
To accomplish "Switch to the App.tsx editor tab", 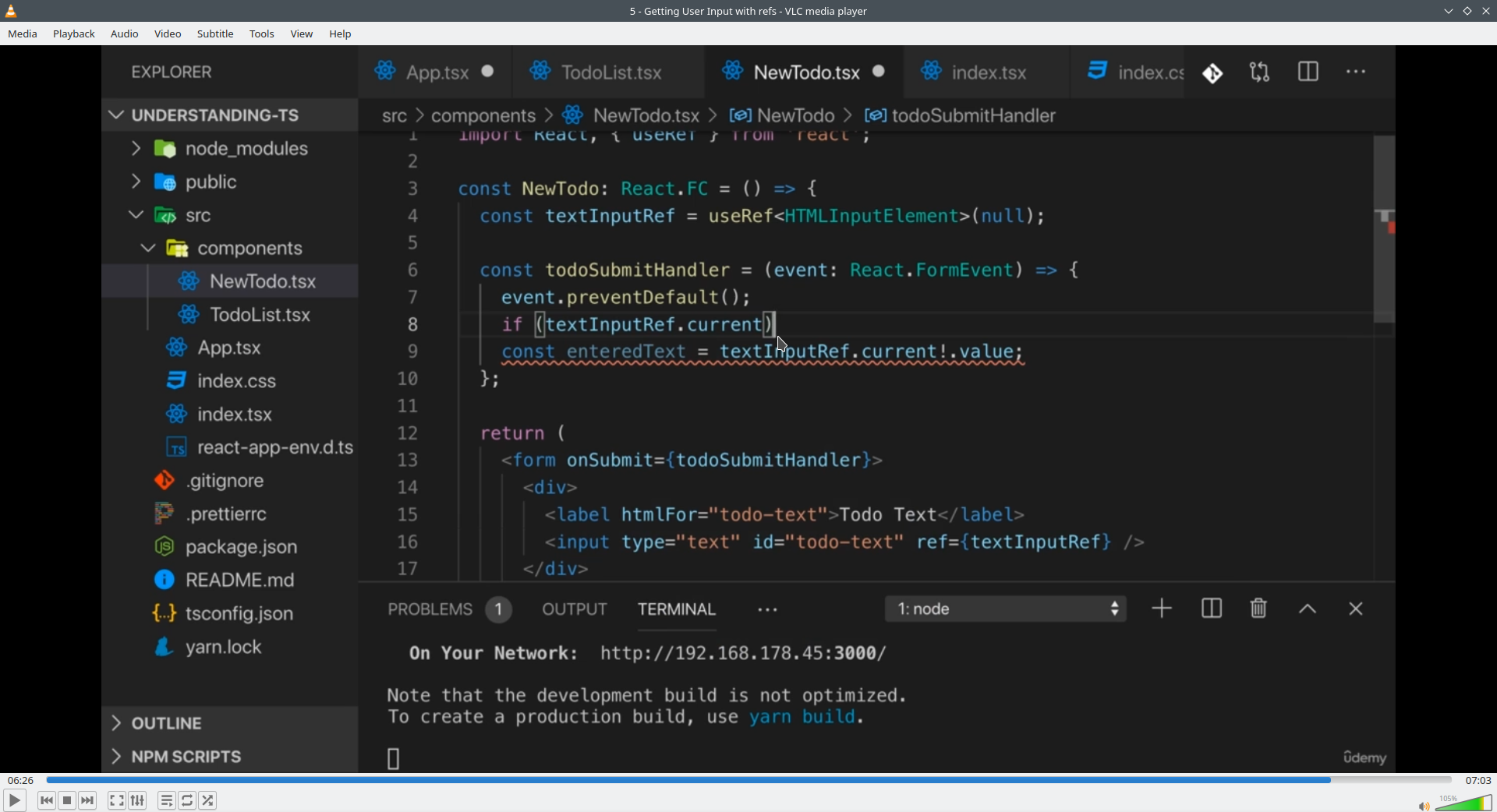I will (435, 72).
